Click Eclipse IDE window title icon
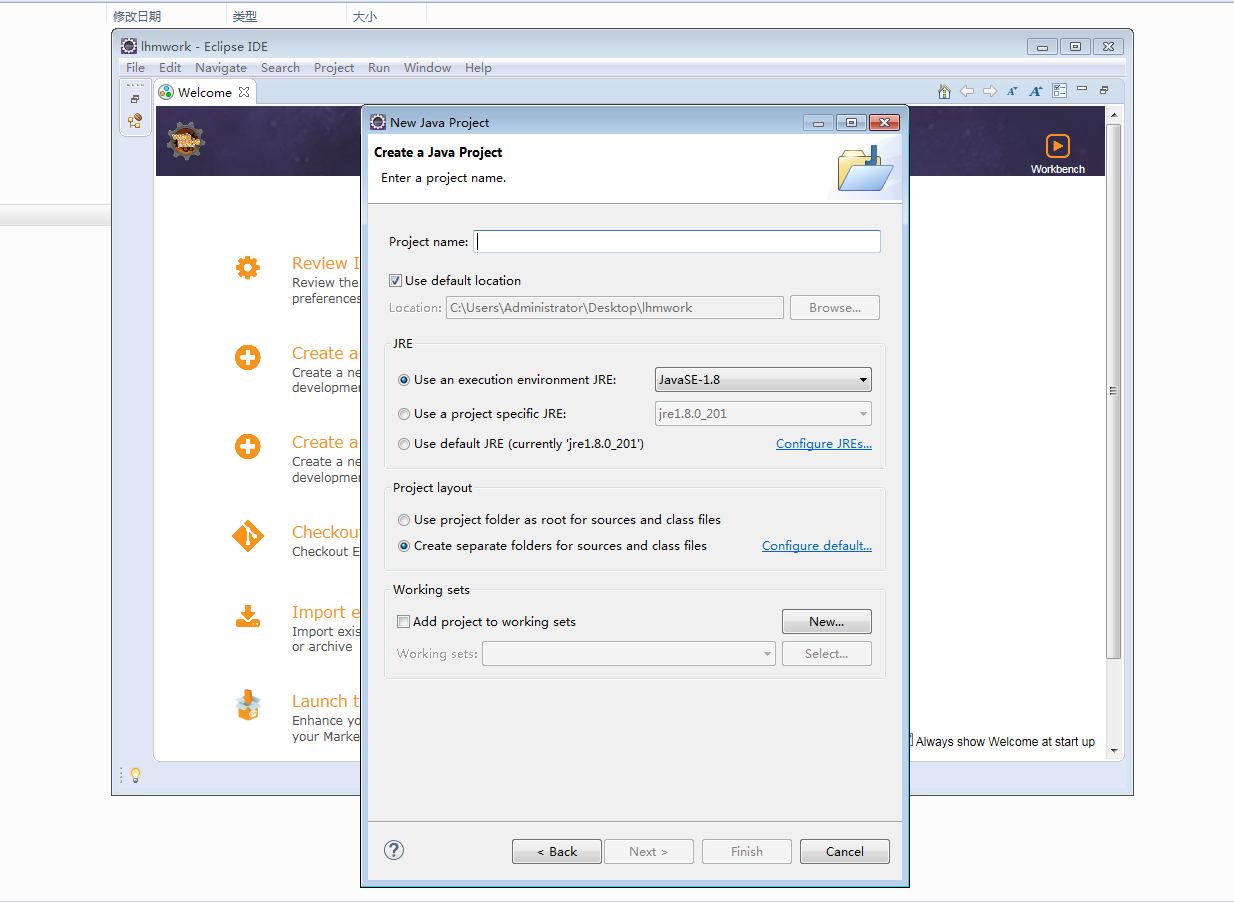Image resolution: width=1234 pixels, height=902 pixels. [x=129, y=46]
